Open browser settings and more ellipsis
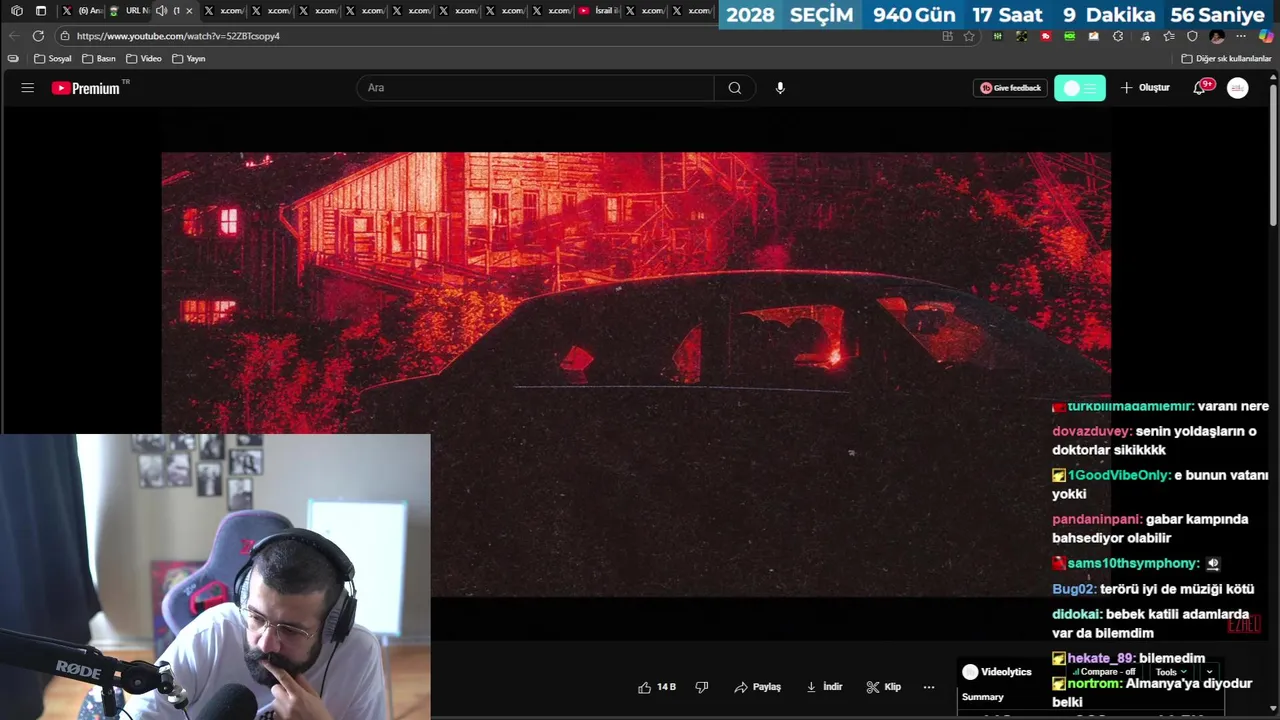The width and height of the screenshot is (1280, 720). click(x=1241, y=36)
